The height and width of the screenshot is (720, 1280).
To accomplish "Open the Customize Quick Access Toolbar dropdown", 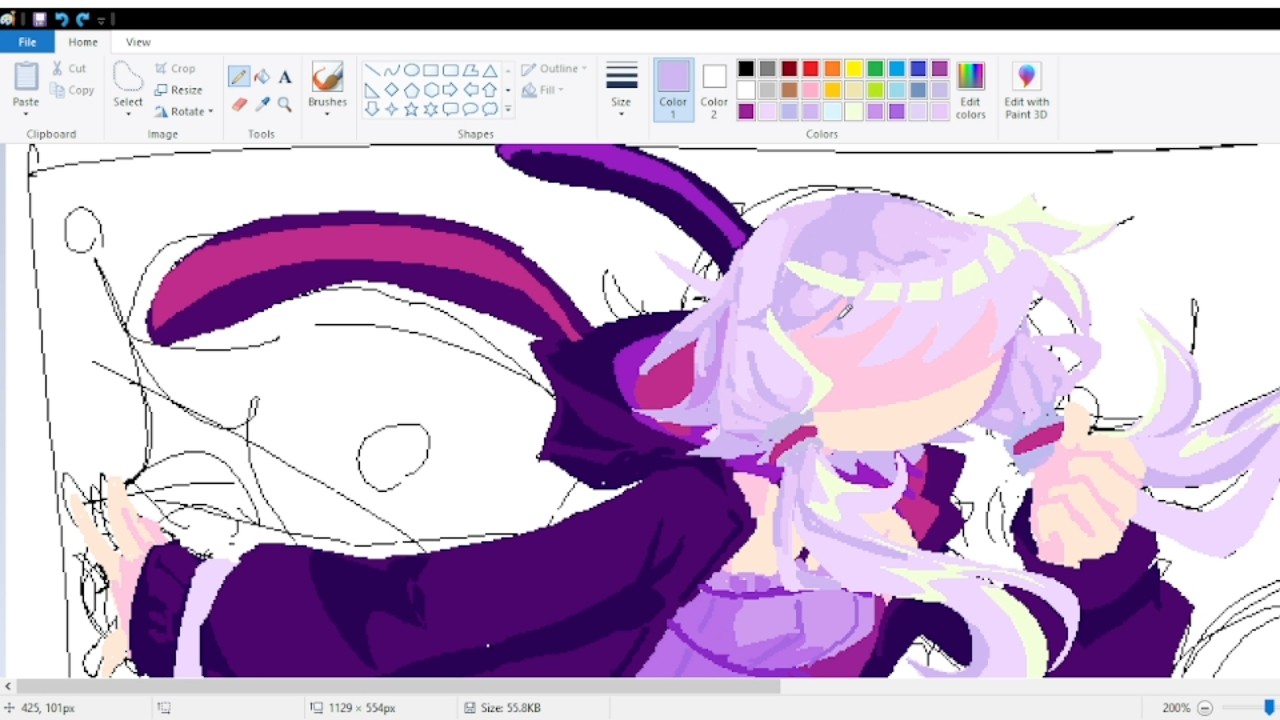I will click(102, 19).
